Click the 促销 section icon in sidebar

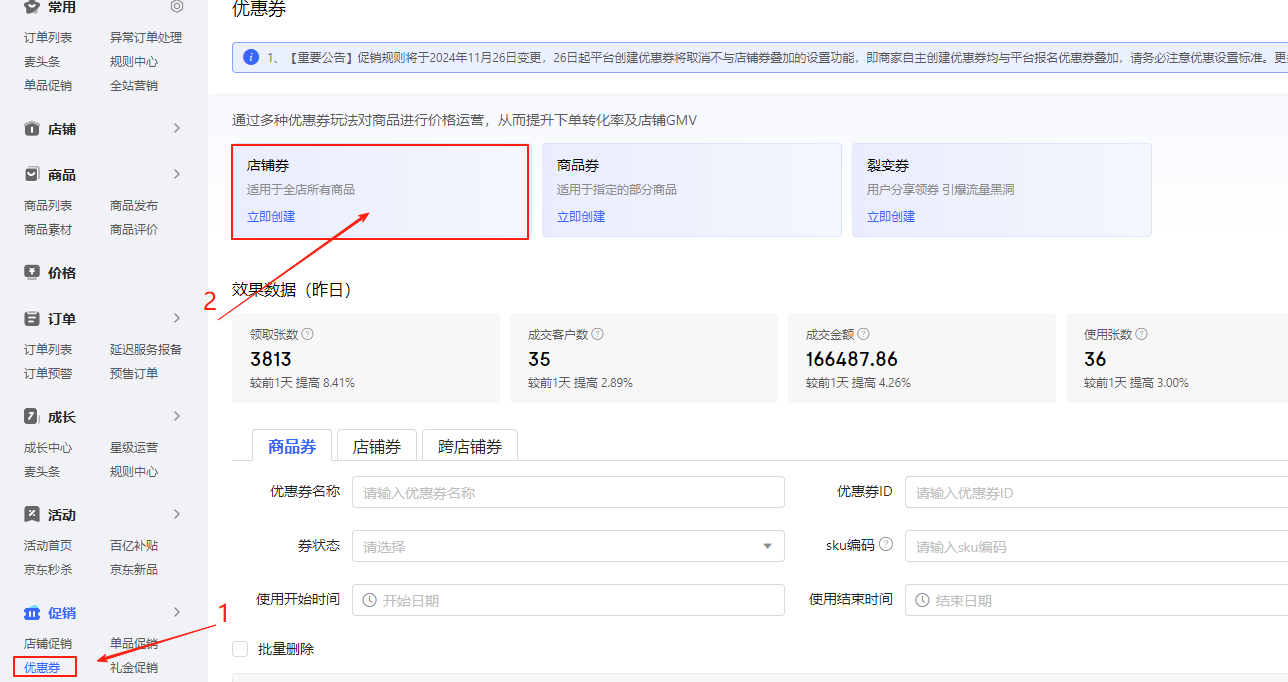tap(32, 612)
